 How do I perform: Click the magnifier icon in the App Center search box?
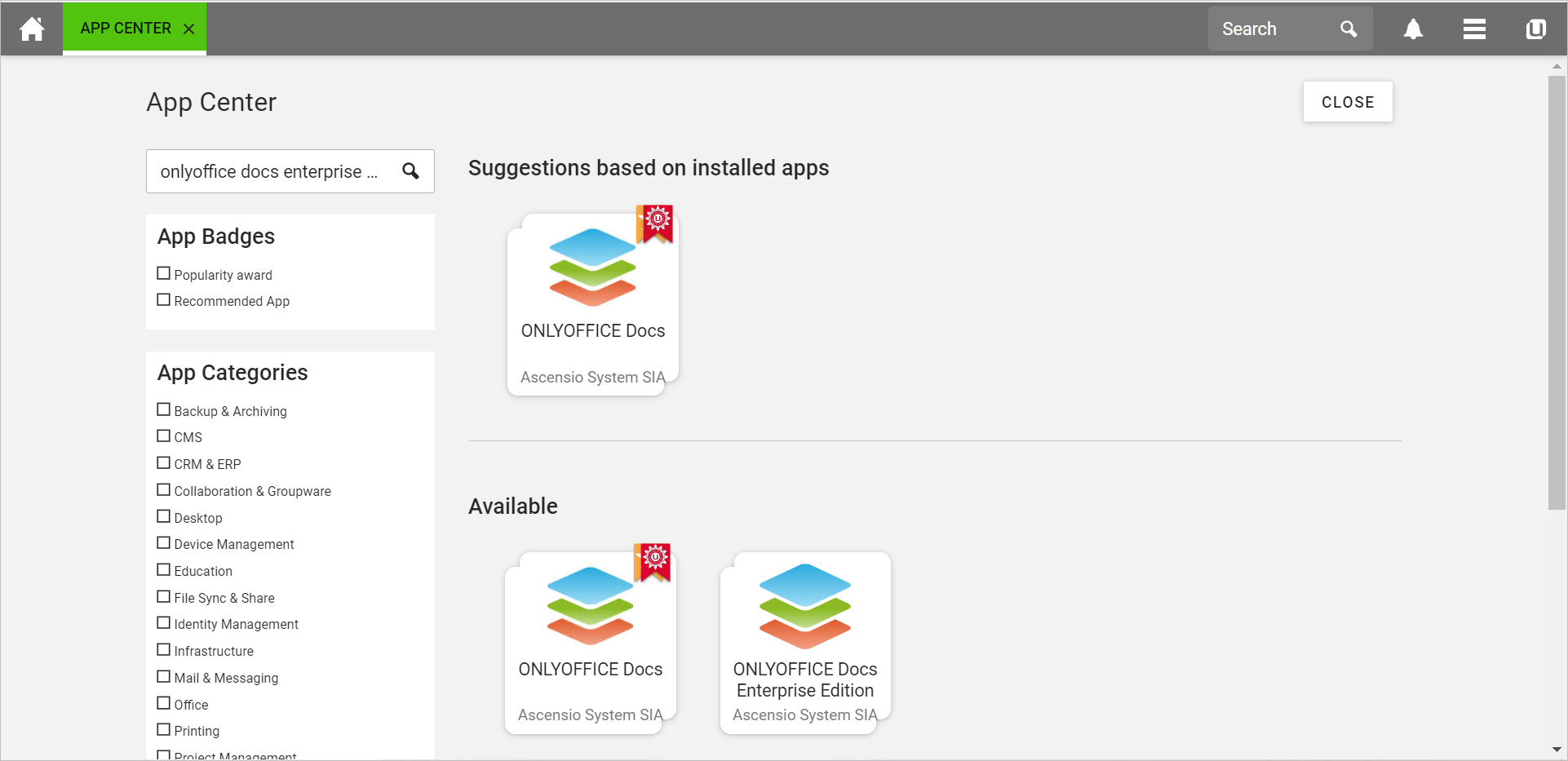coord(410,171)
